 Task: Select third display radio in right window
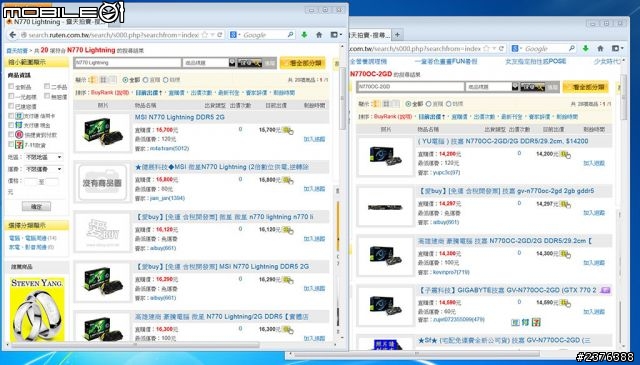[449, 104]
